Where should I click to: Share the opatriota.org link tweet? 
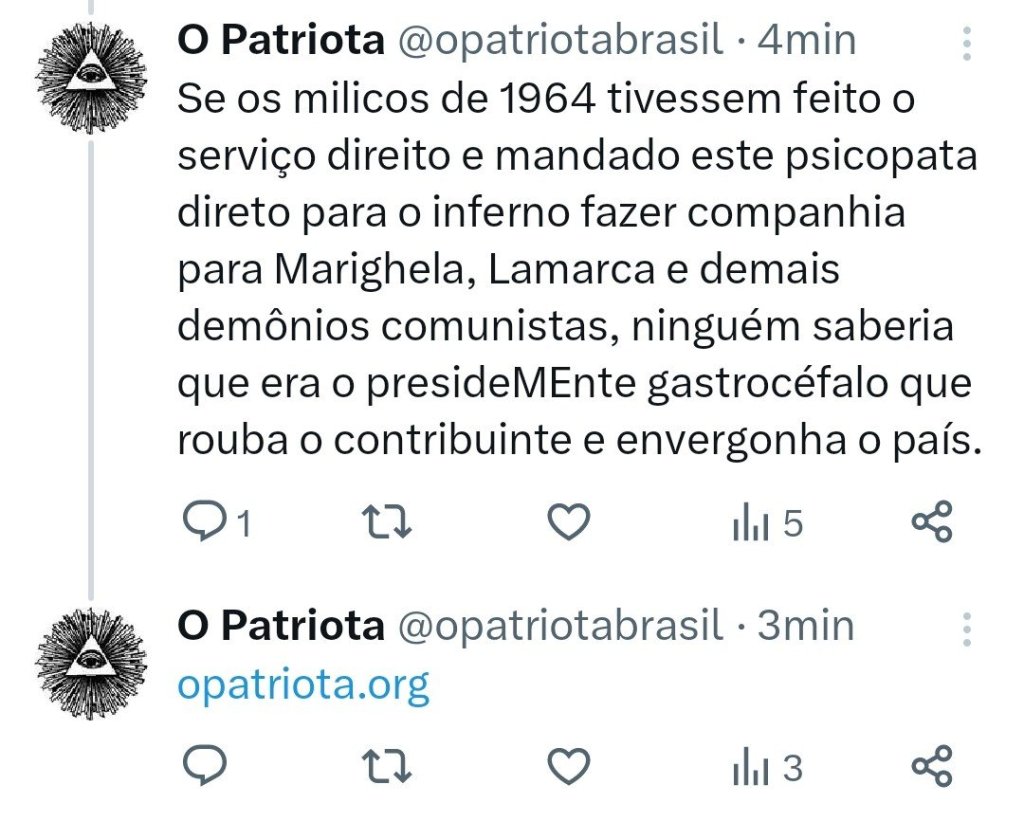933,766
